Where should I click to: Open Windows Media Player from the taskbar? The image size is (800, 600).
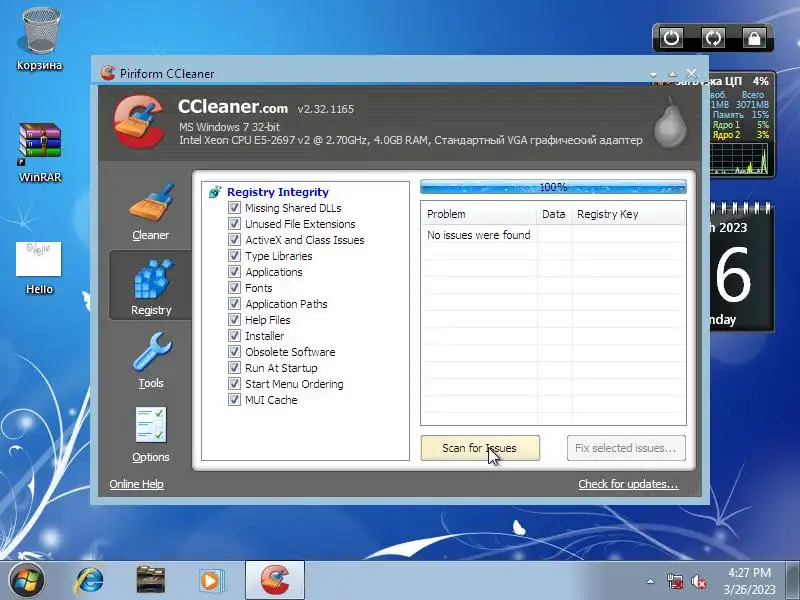pos(211,580)
